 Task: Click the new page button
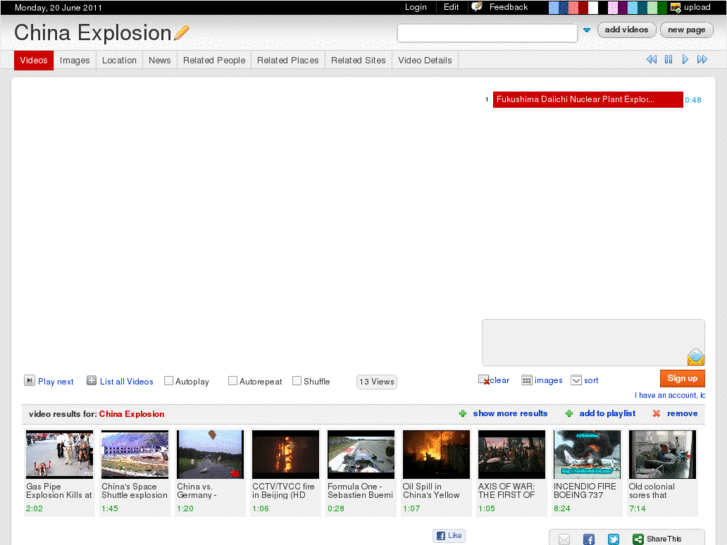coord(686,30)
